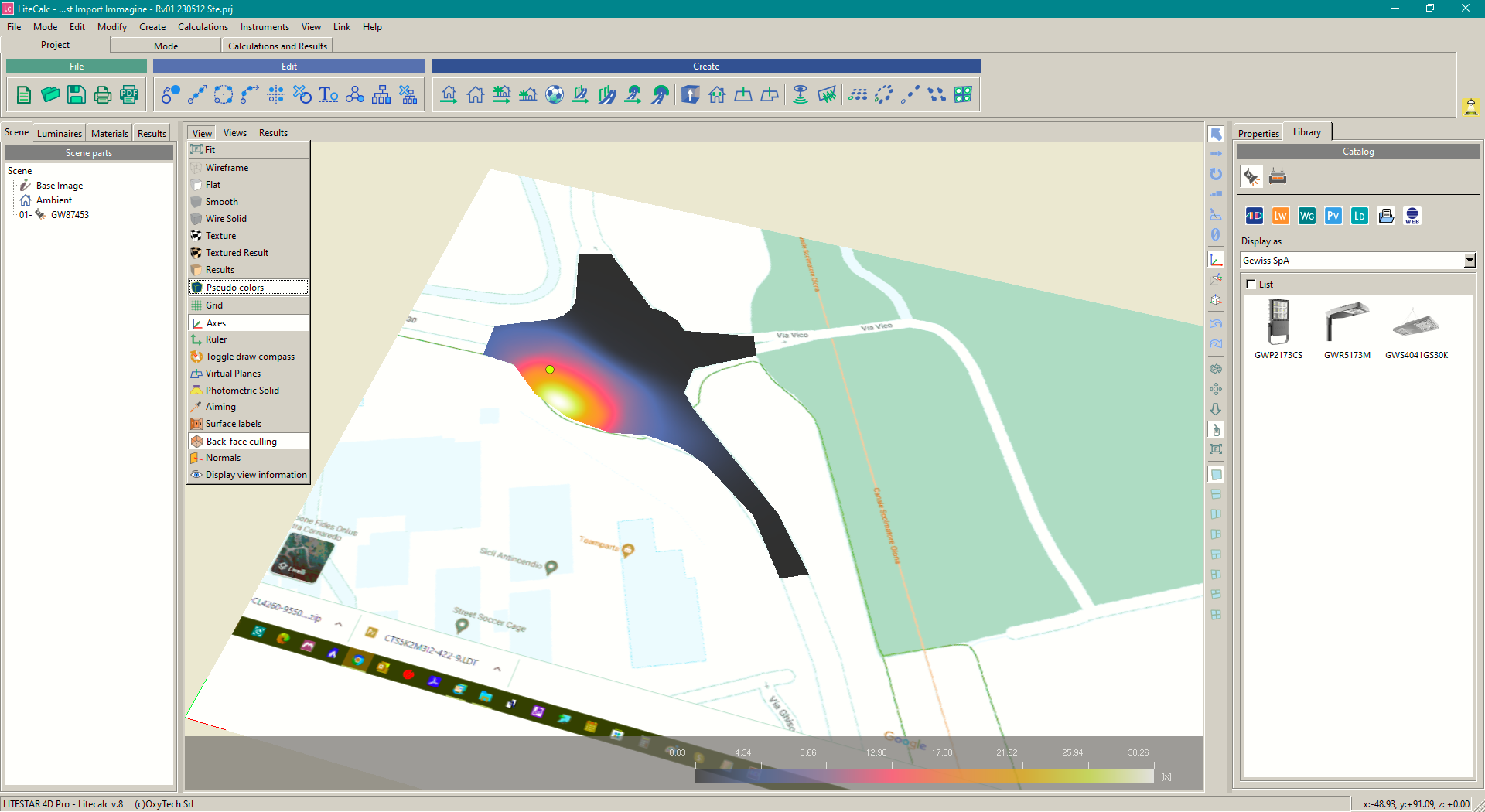Image resolution: width=1485 pixels, height=812 pixels.
Task: Open a project with the green folder icon
Action: [x=50, y=94]
